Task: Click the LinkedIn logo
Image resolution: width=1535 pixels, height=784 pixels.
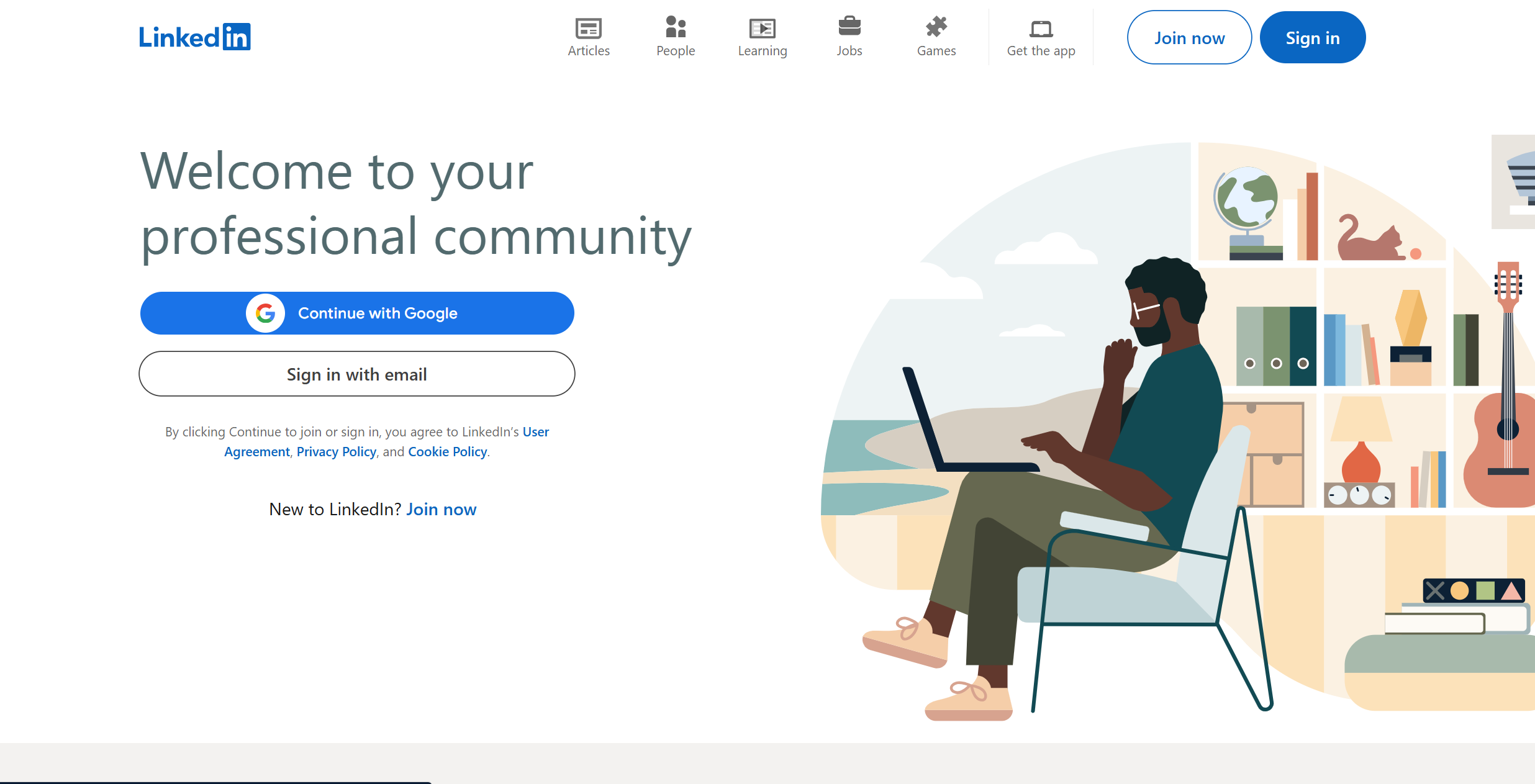Action: click(194, 37)
